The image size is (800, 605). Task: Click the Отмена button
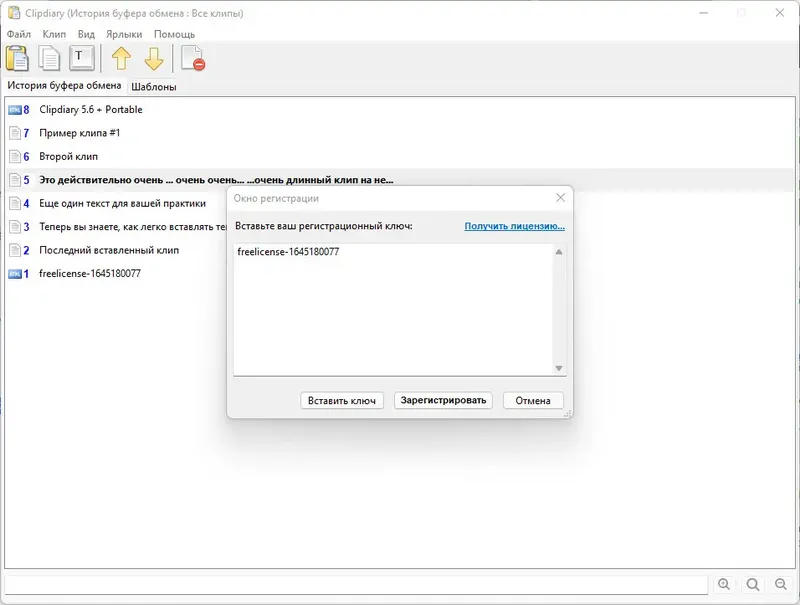click(533, 400)
